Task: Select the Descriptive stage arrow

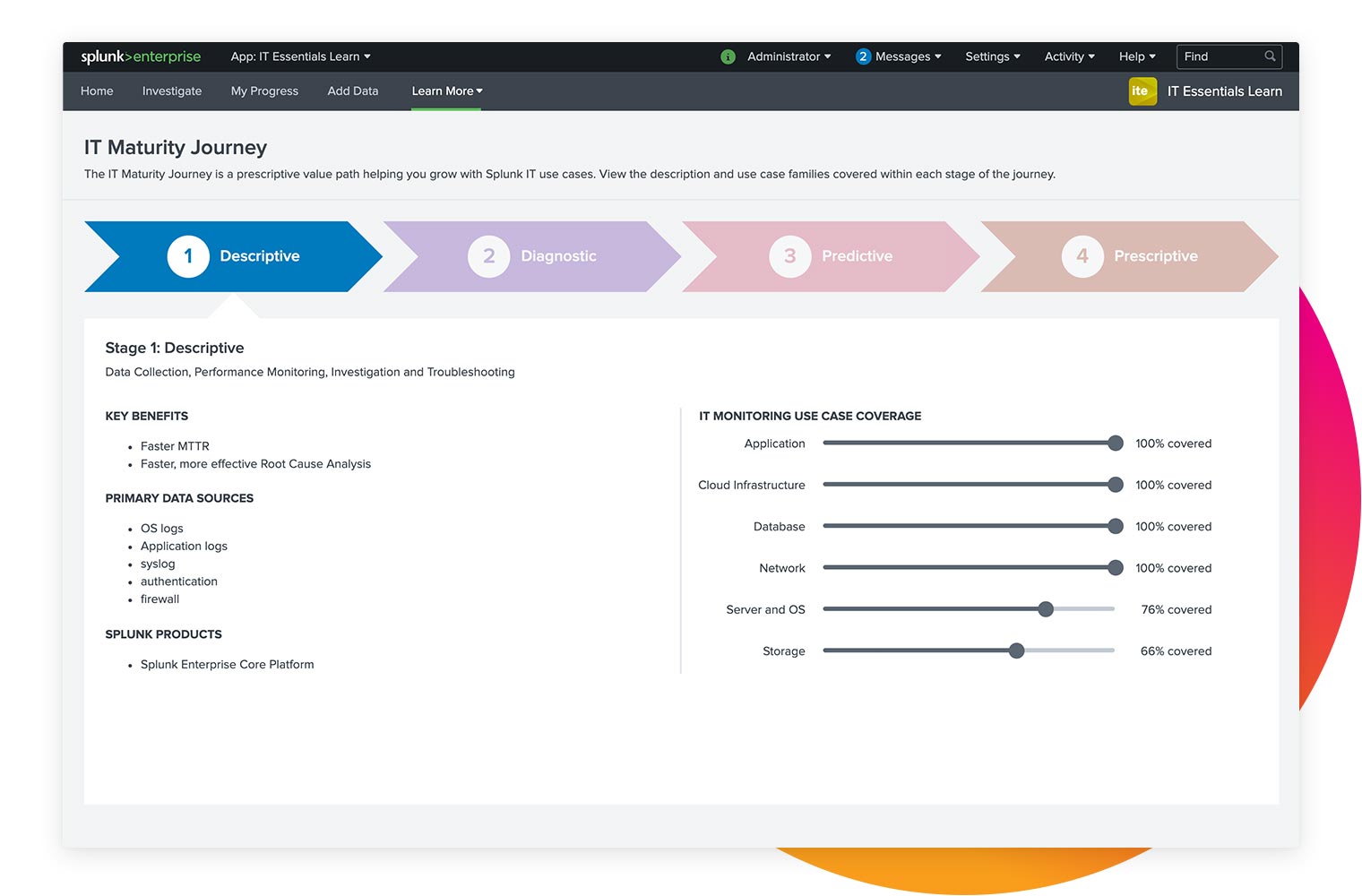Action: [233, 256]
